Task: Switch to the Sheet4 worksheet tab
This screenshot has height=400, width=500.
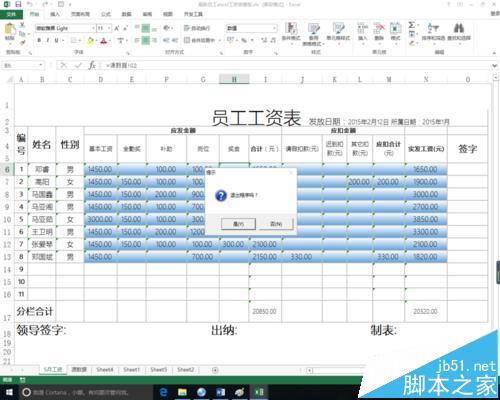Action: tap(105, 370)
